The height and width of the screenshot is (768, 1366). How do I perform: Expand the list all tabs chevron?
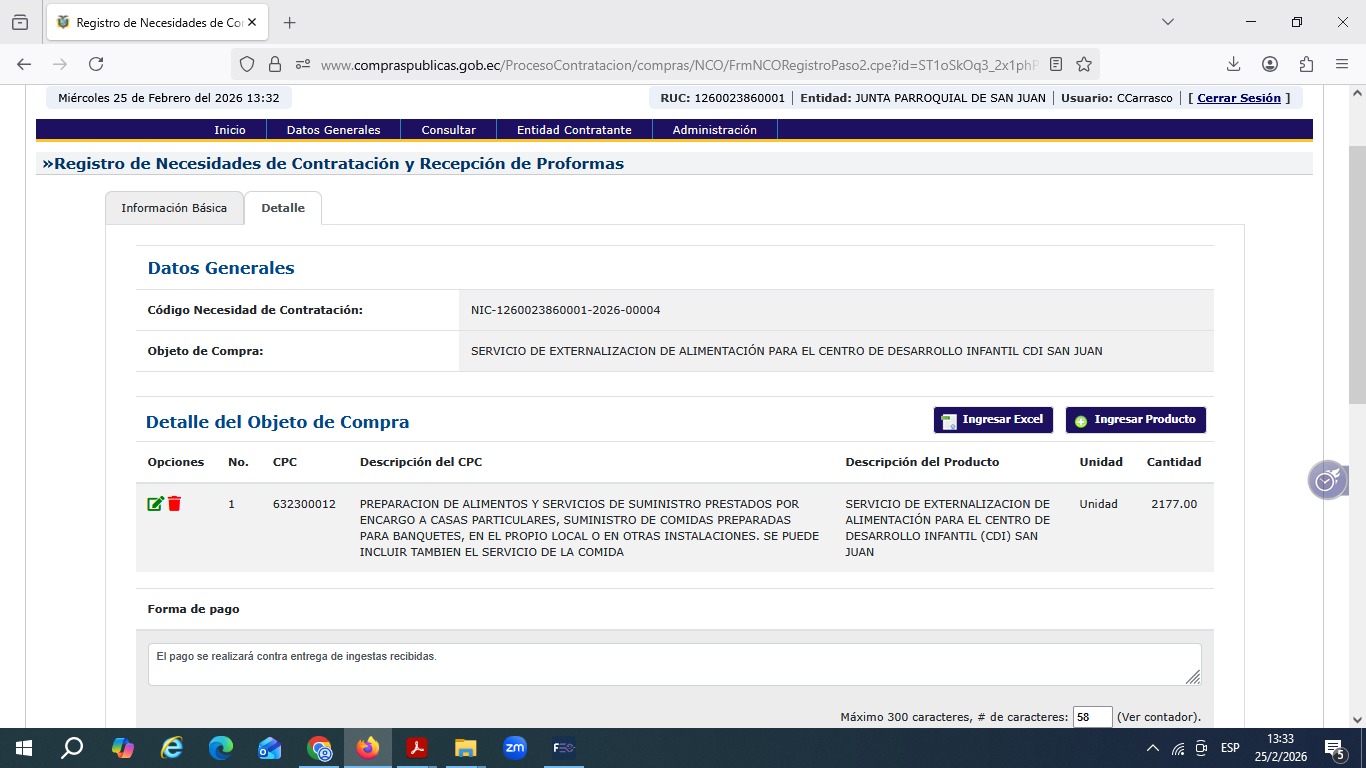coord(1167,22)
